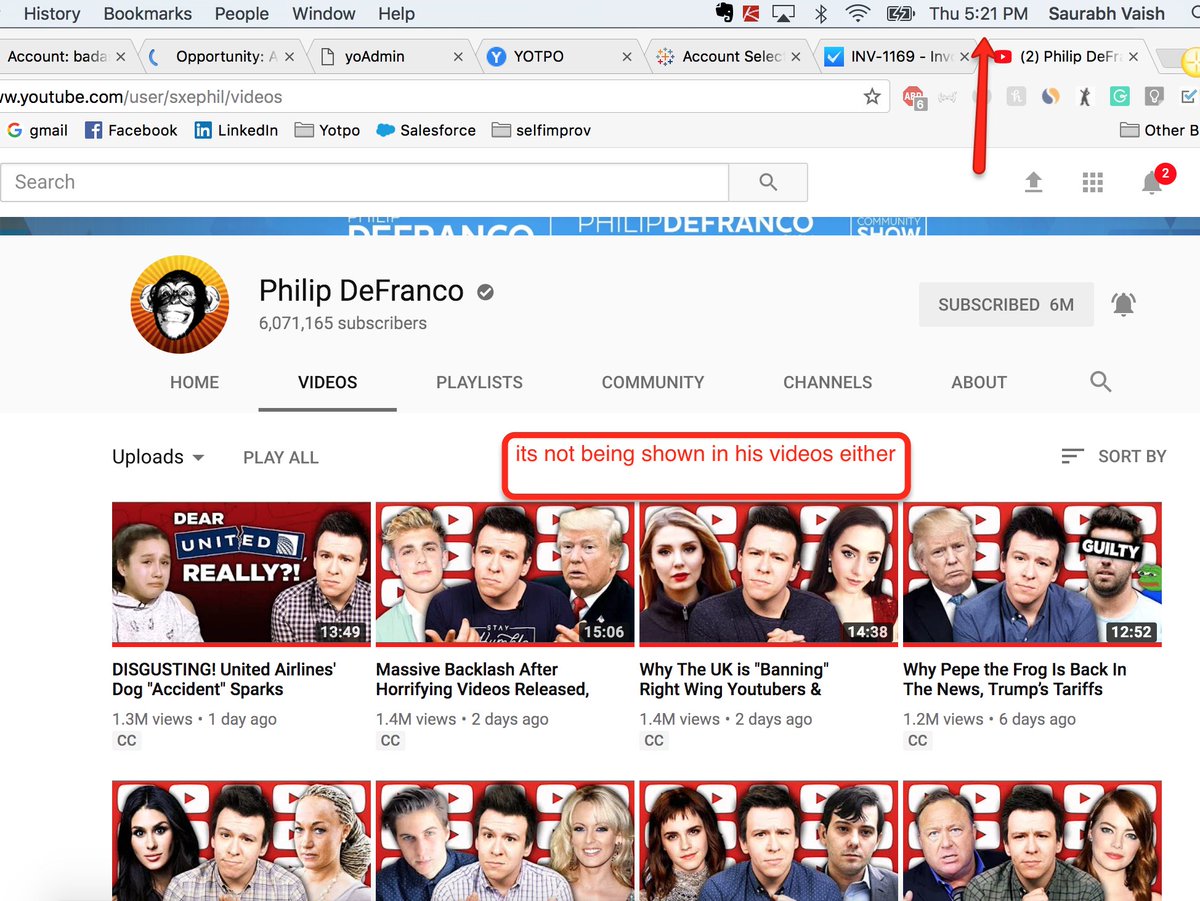Open the COMMUNITY channel tab
This screenshot has width=1200, height=901.
click(x=653, y=382)
